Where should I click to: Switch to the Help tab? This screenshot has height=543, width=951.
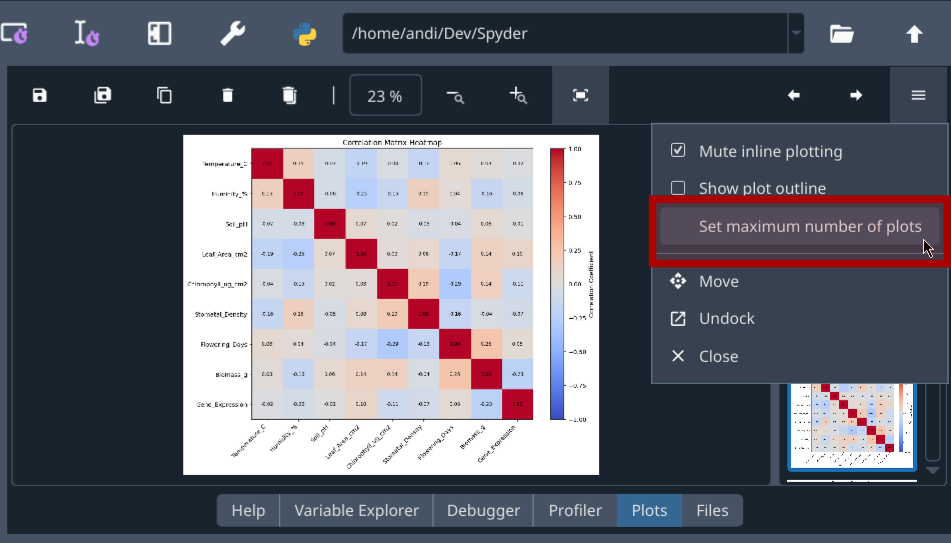248,511
